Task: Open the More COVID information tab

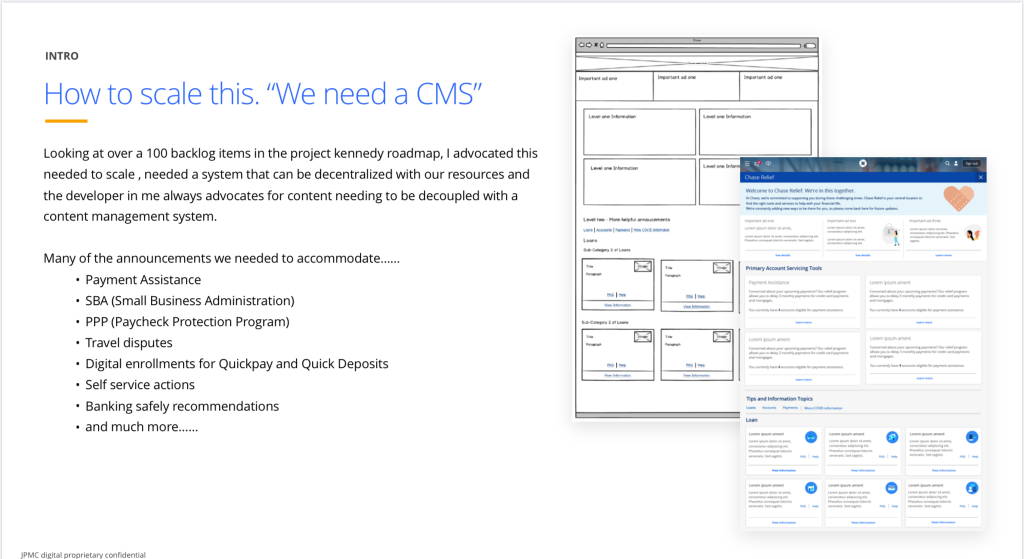Action: 824,408
